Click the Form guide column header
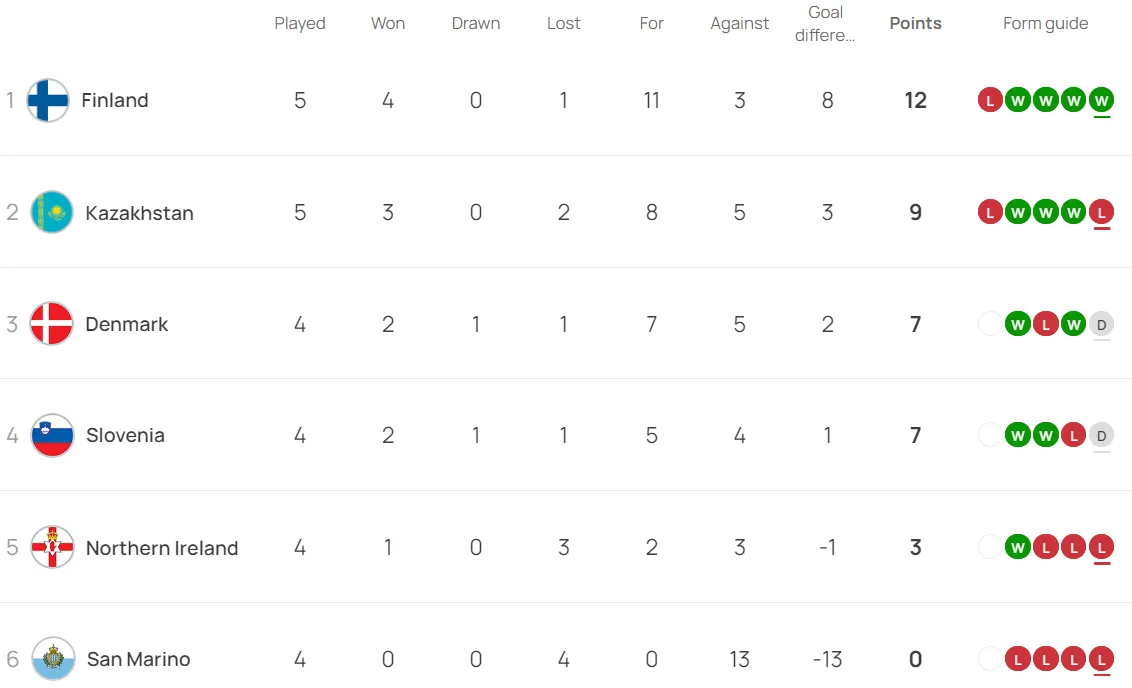The height and width of the screenshot is (688, 1132). click(1045, 23)
